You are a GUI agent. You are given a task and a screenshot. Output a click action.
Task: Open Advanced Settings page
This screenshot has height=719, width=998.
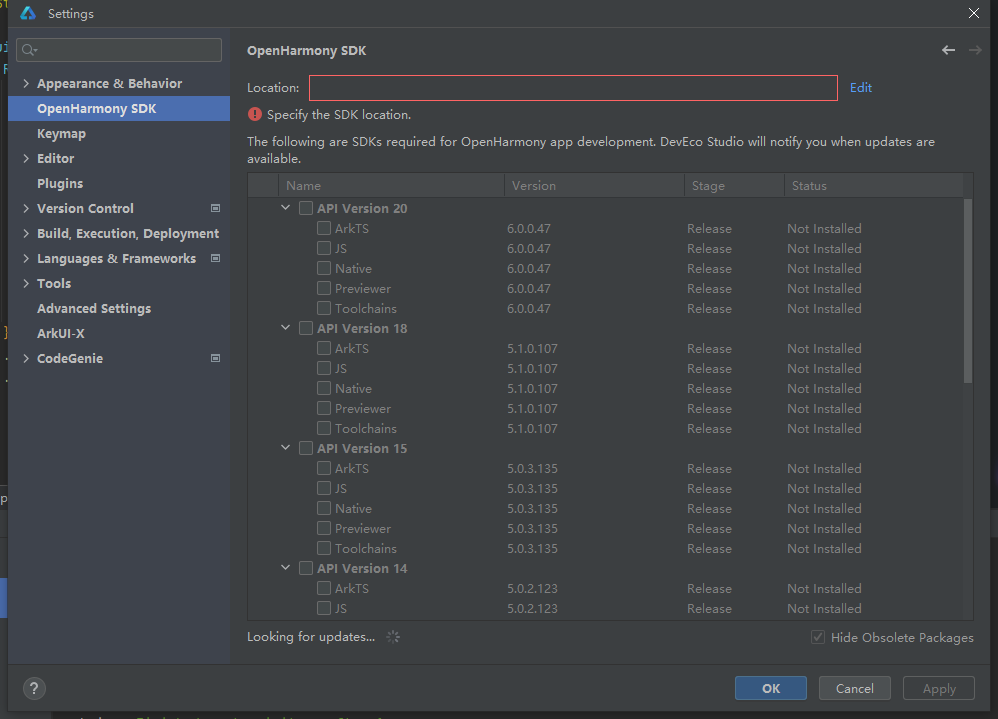[94, 309]
